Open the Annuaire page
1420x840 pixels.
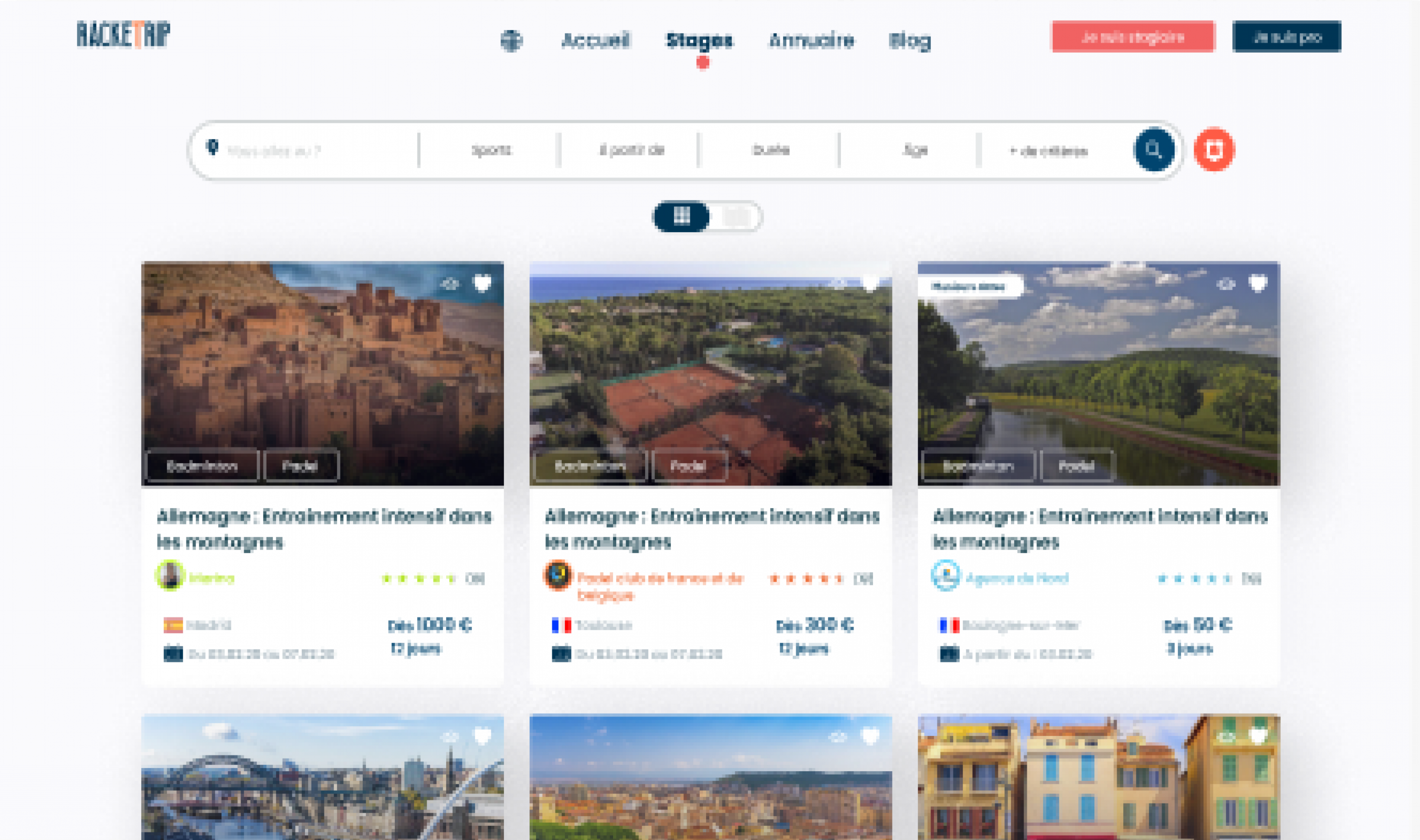811,40
